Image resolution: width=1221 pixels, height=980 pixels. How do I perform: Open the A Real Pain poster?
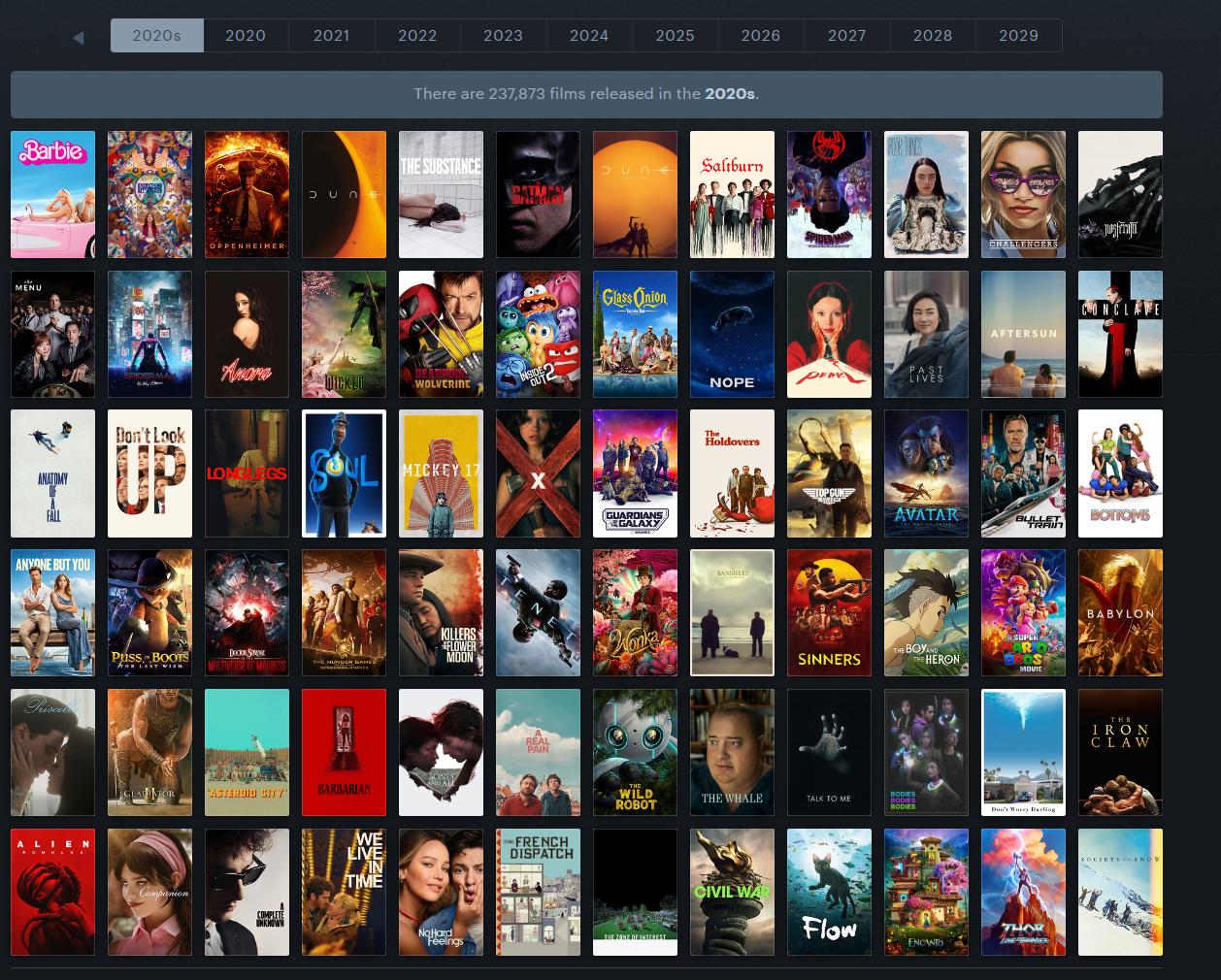coord(539,753)
